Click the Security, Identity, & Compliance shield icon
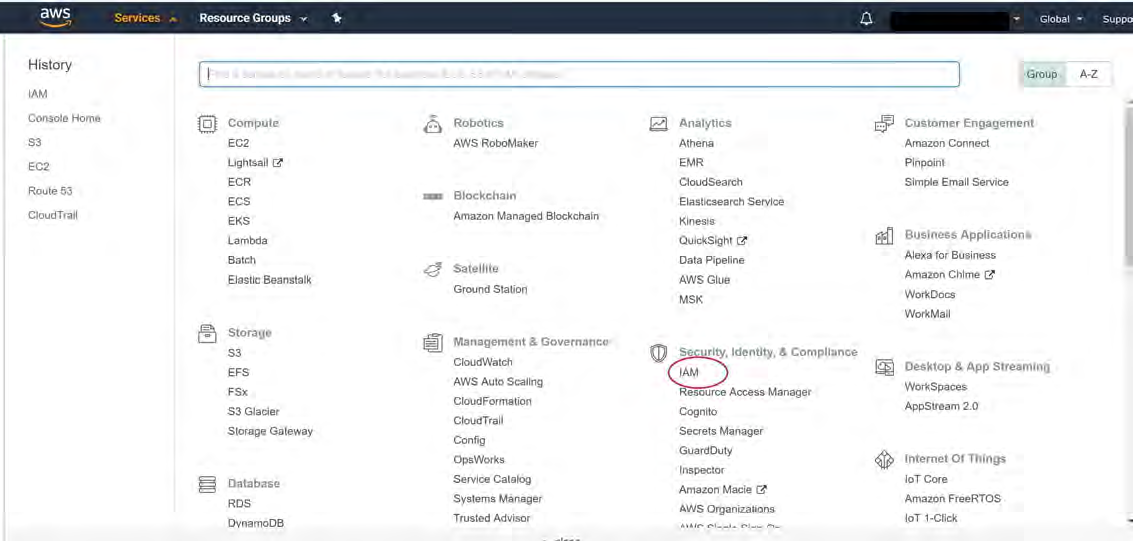This screenshot has height=541, width=1133. coord(658,352)
